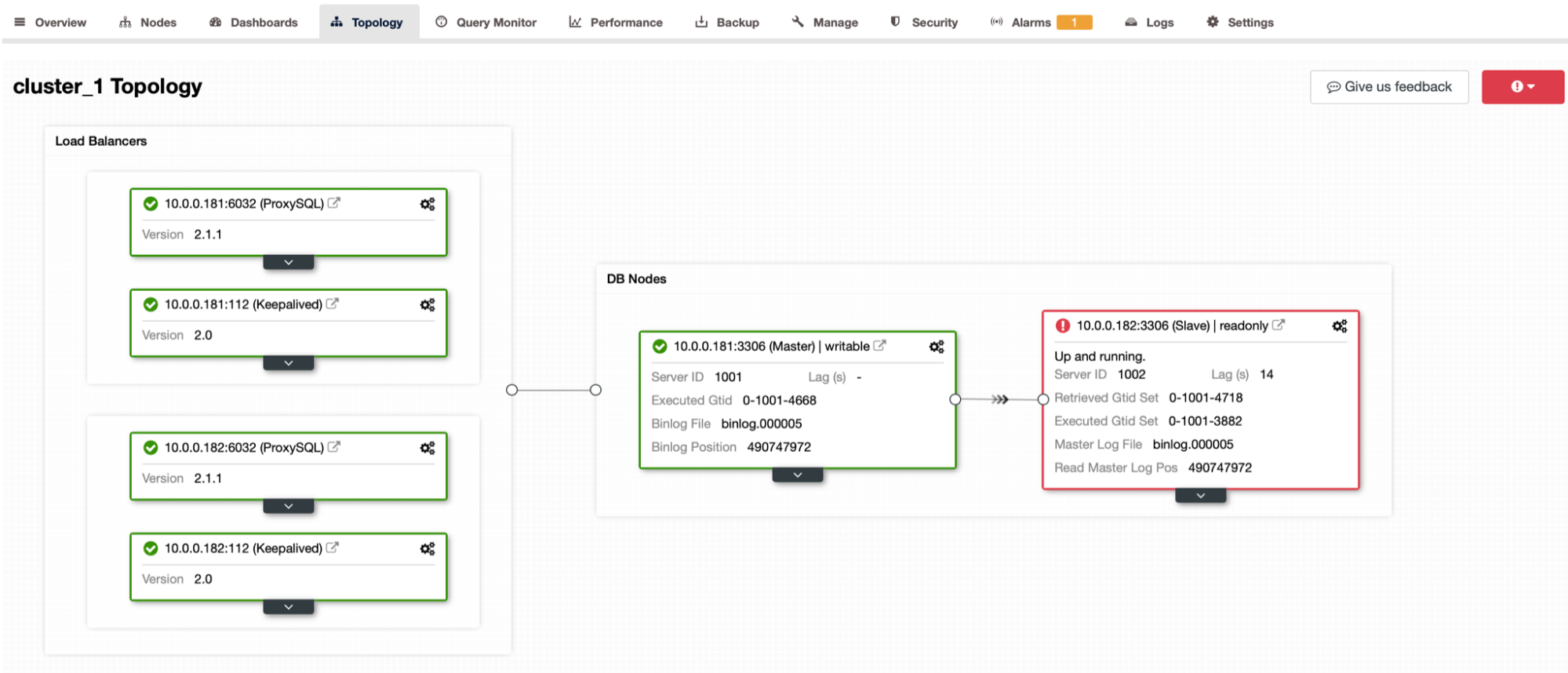The width and height of the screenshot is (1568, 673).
Task: Click the Load Balancers group heading
Action: [x=101, y=141]
